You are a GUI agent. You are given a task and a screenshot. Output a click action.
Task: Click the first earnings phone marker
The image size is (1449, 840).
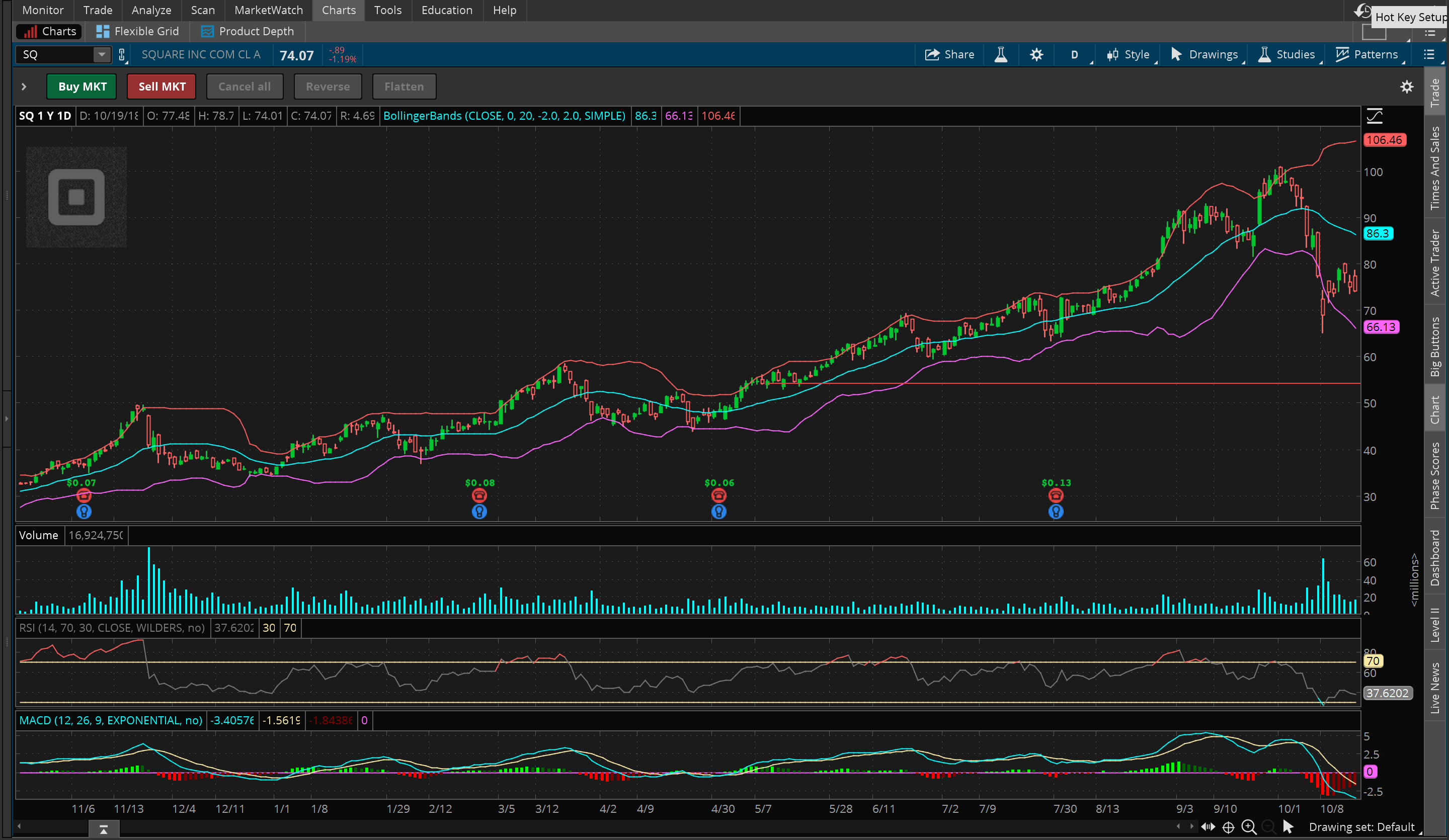84,495
